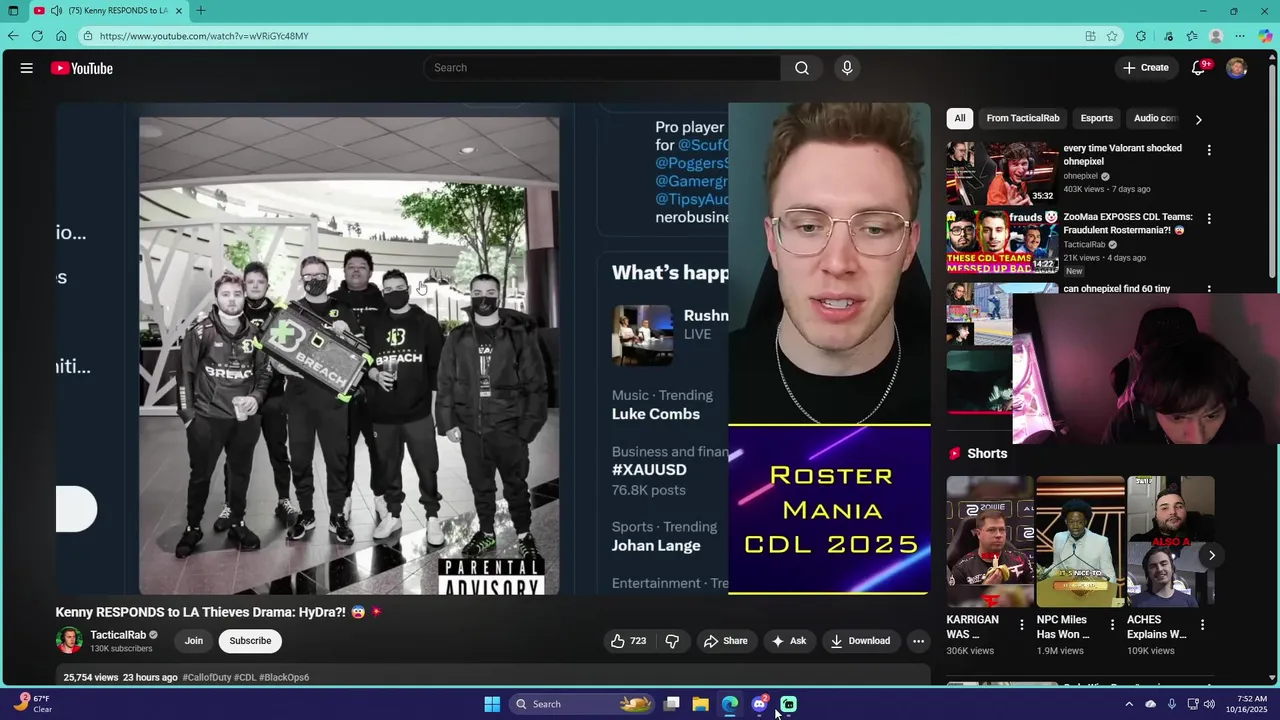1280x720 pixels.
Task: Go to the YouTube home logo
Action: (82, 68)
